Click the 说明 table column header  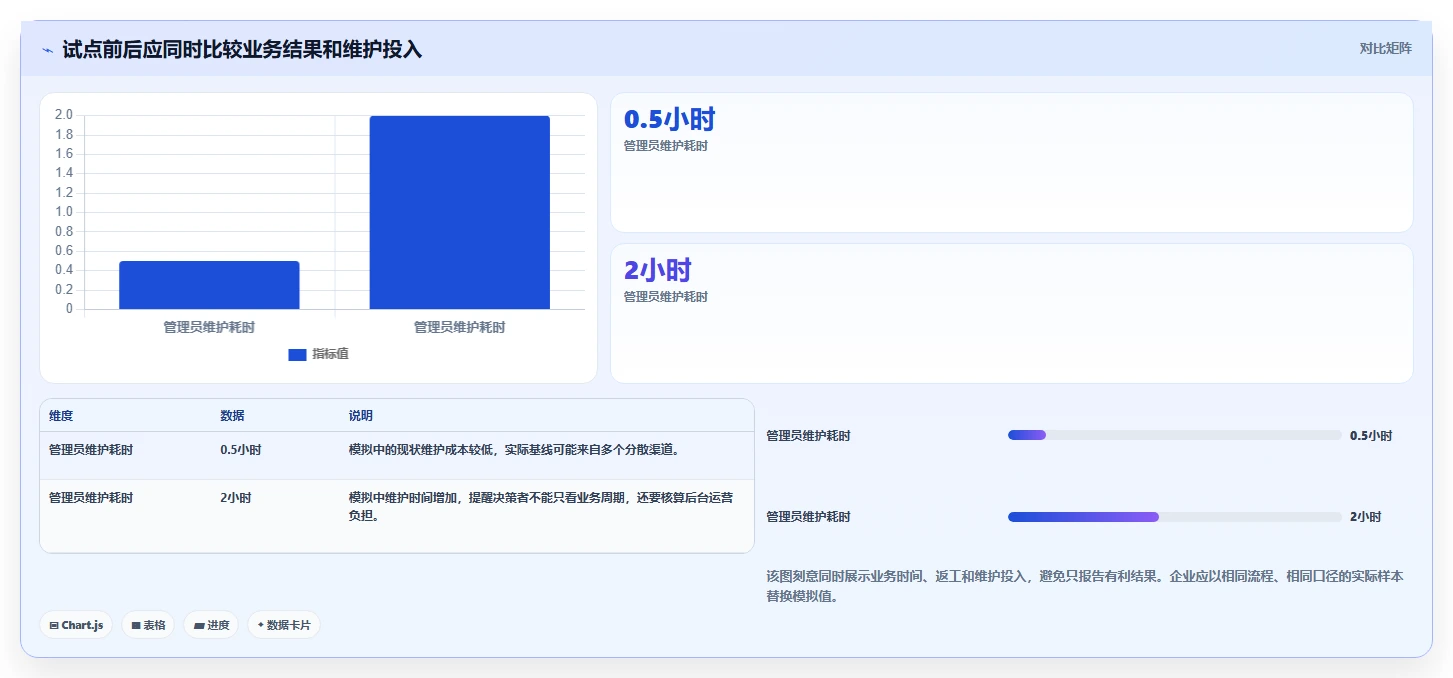(360, 416)
